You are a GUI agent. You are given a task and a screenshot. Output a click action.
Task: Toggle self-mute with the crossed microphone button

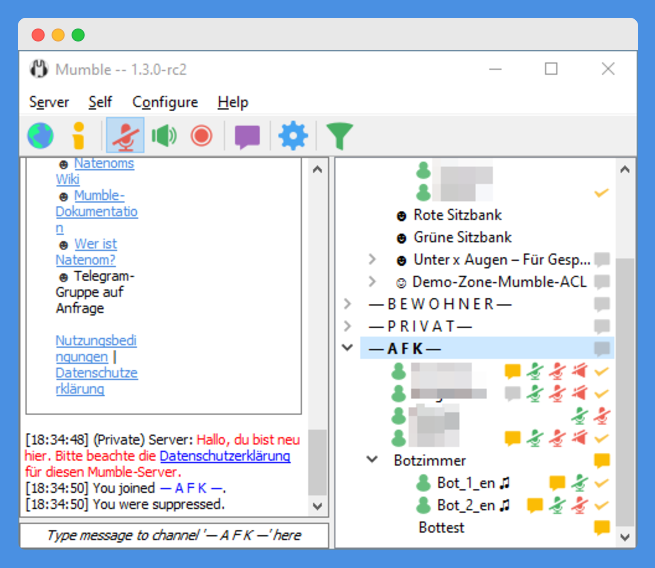(x=125, y=135)
